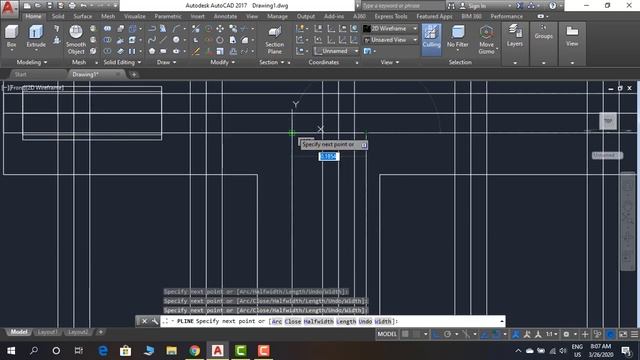Viewport: 640px width, 360px height.
Task: Select the Polygon draw tool
Action: click(x=152, y=51)
